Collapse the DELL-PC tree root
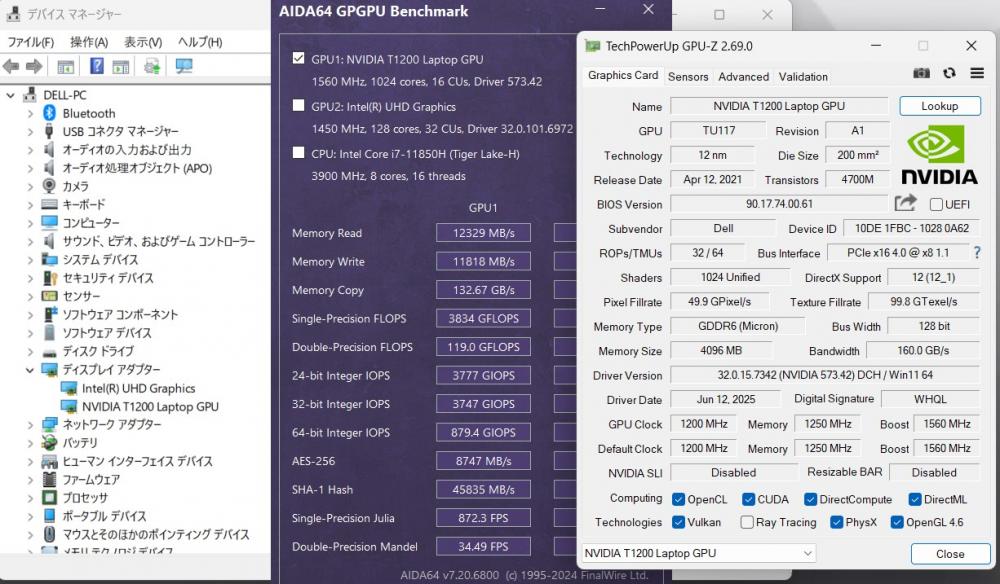The image size is (1000, 584). (x=10, y=95)
